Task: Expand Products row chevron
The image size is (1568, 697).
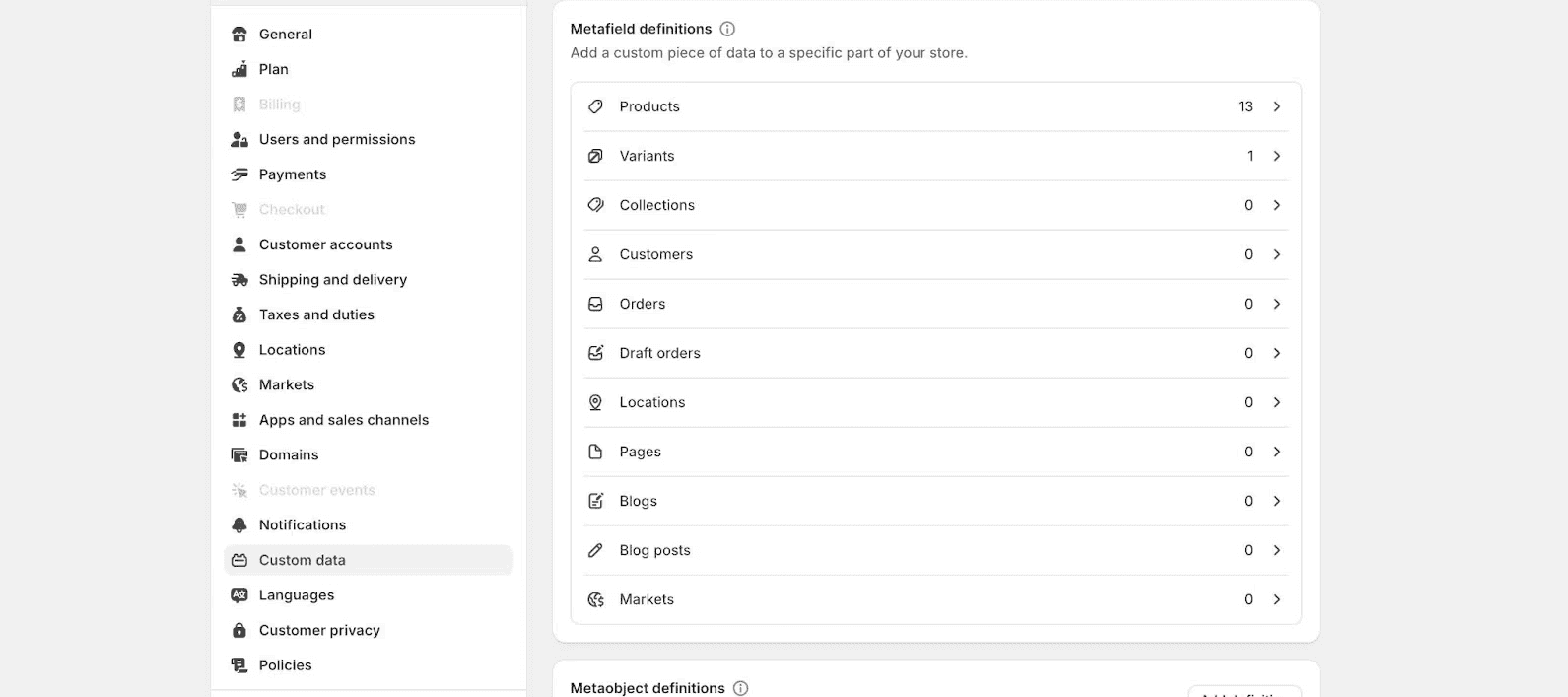Action: [x=1277, y=106]
